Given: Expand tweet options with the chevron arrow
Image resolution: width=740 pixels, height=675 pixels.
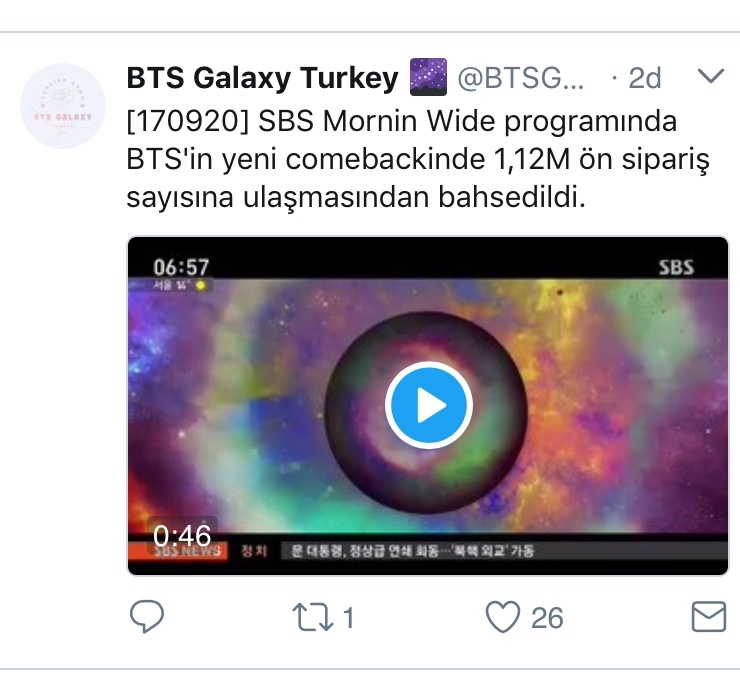Looking at the screenshot, I should tap(711, 76).
